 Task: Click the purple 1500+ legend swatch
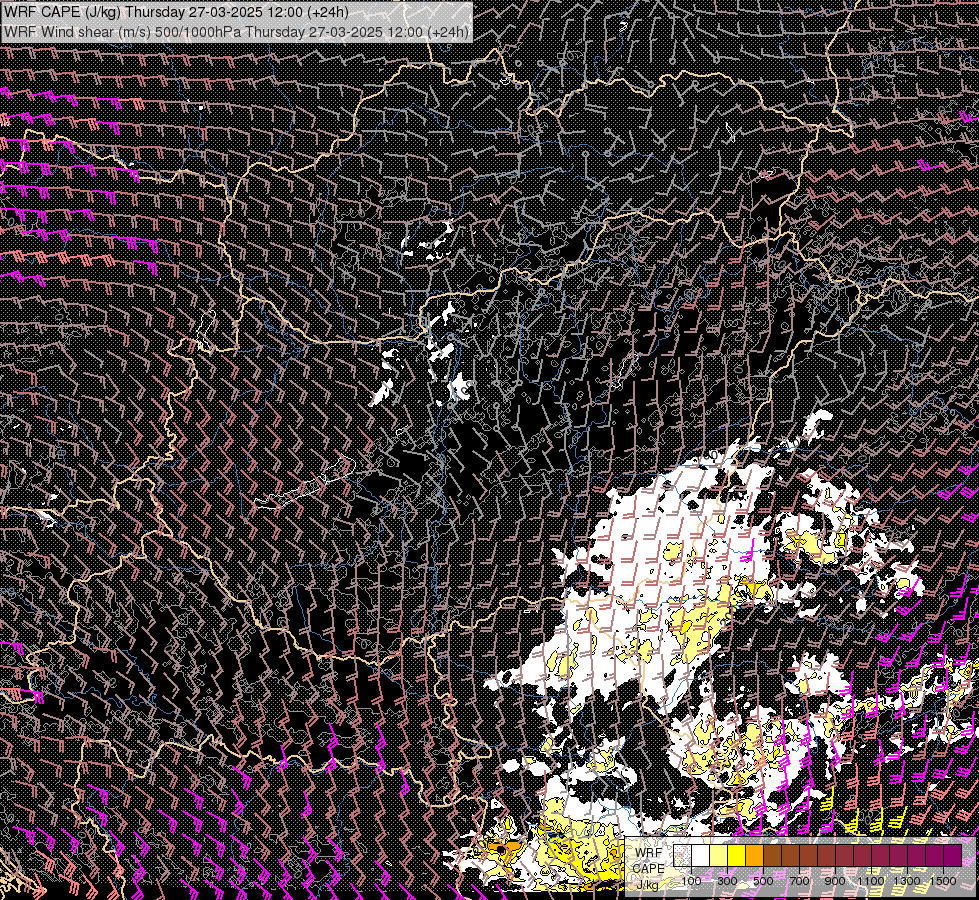coord(953,855)
